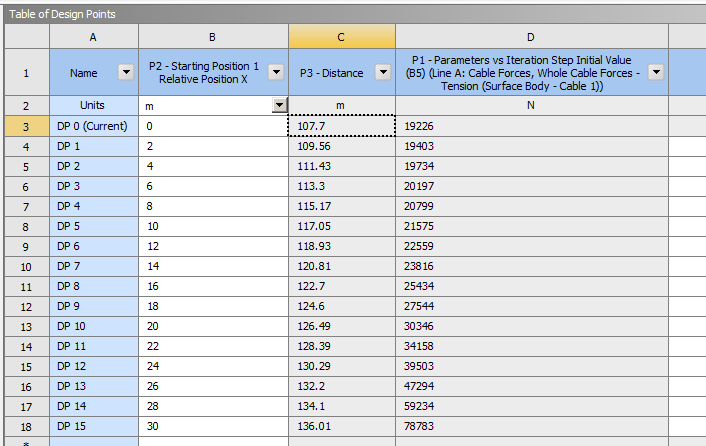Select tension value 19226
This screenshot has width=706, height=446.
pyautogui.click(x=532, y=126)
